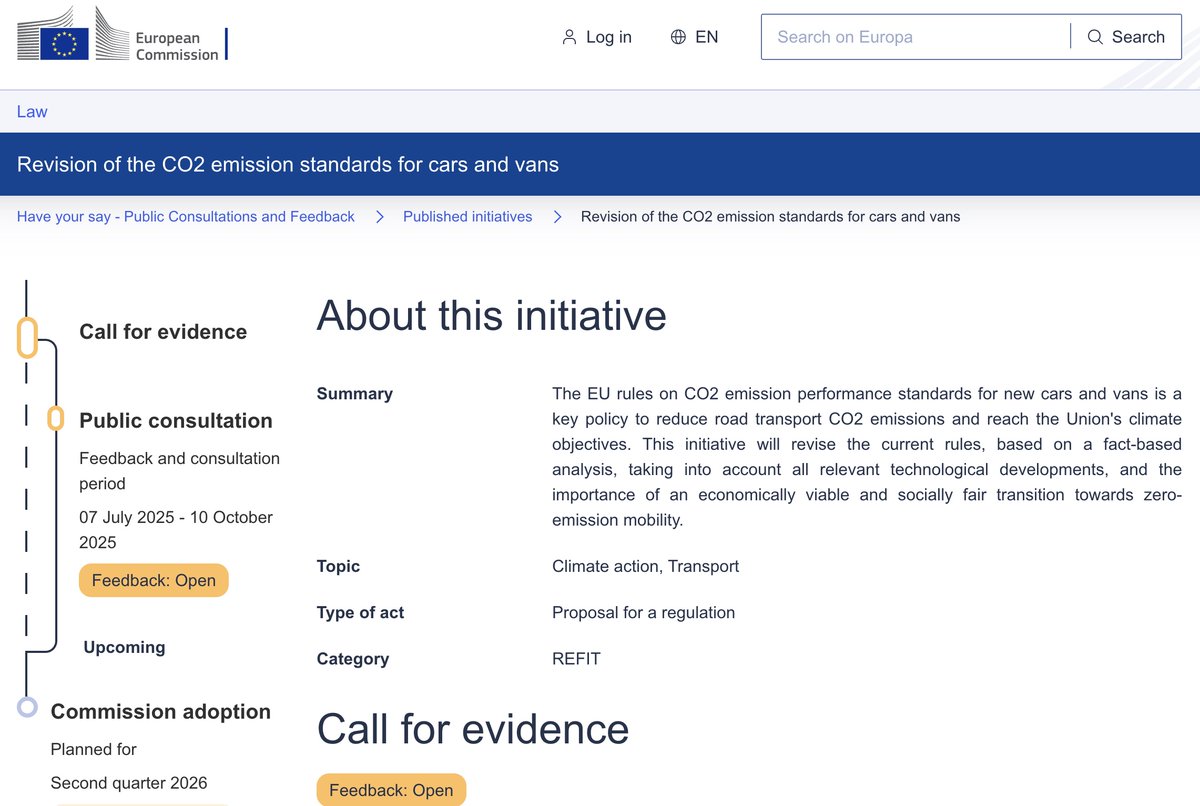Select Public consultation timeline step

[176, 421]
